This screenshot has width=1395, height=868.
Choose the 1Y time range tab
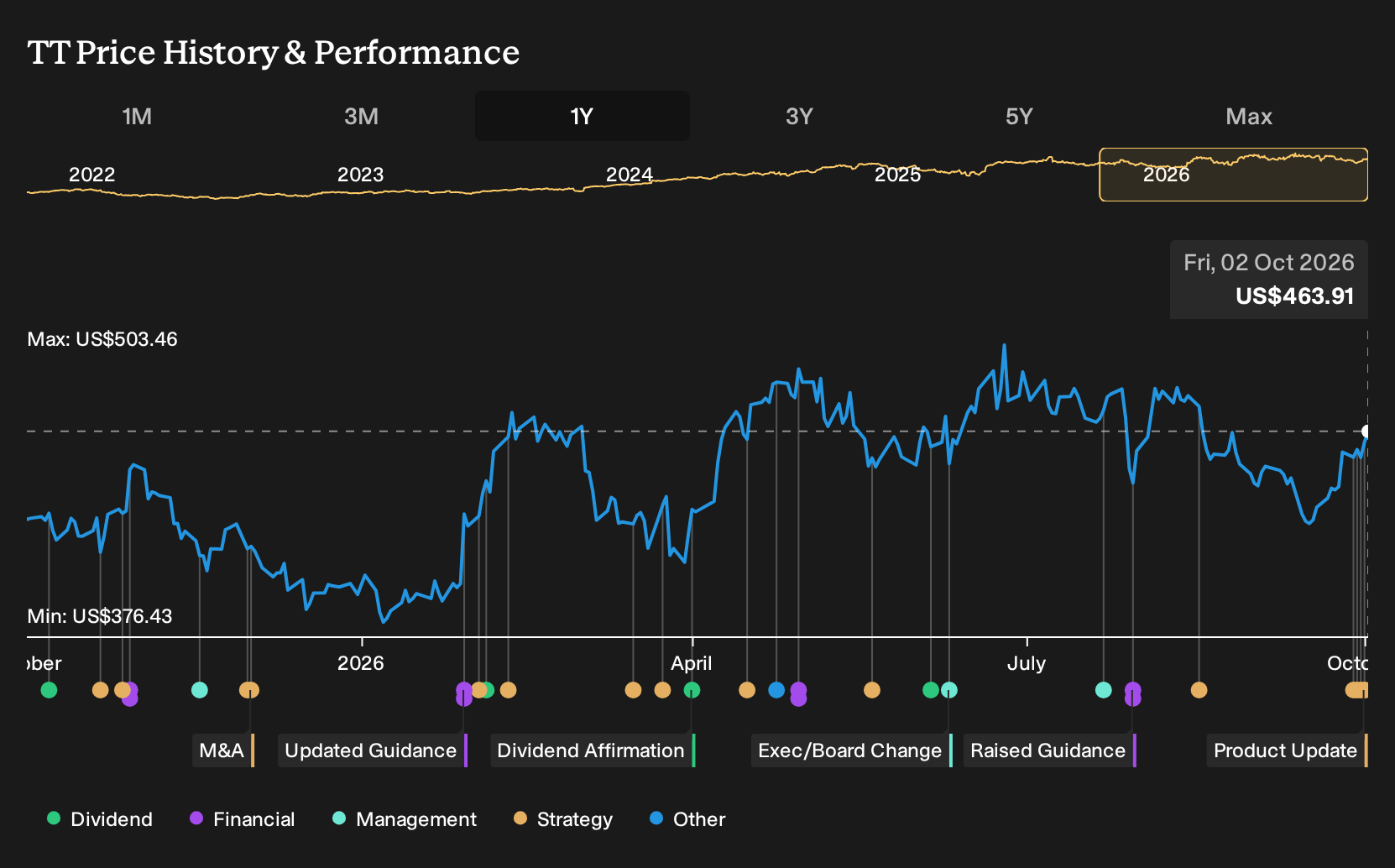click(582, 116)
